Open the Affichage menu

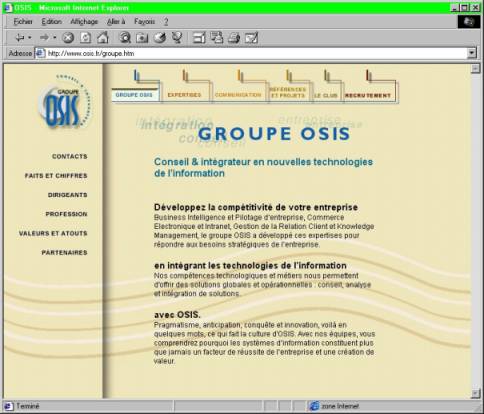84,22
